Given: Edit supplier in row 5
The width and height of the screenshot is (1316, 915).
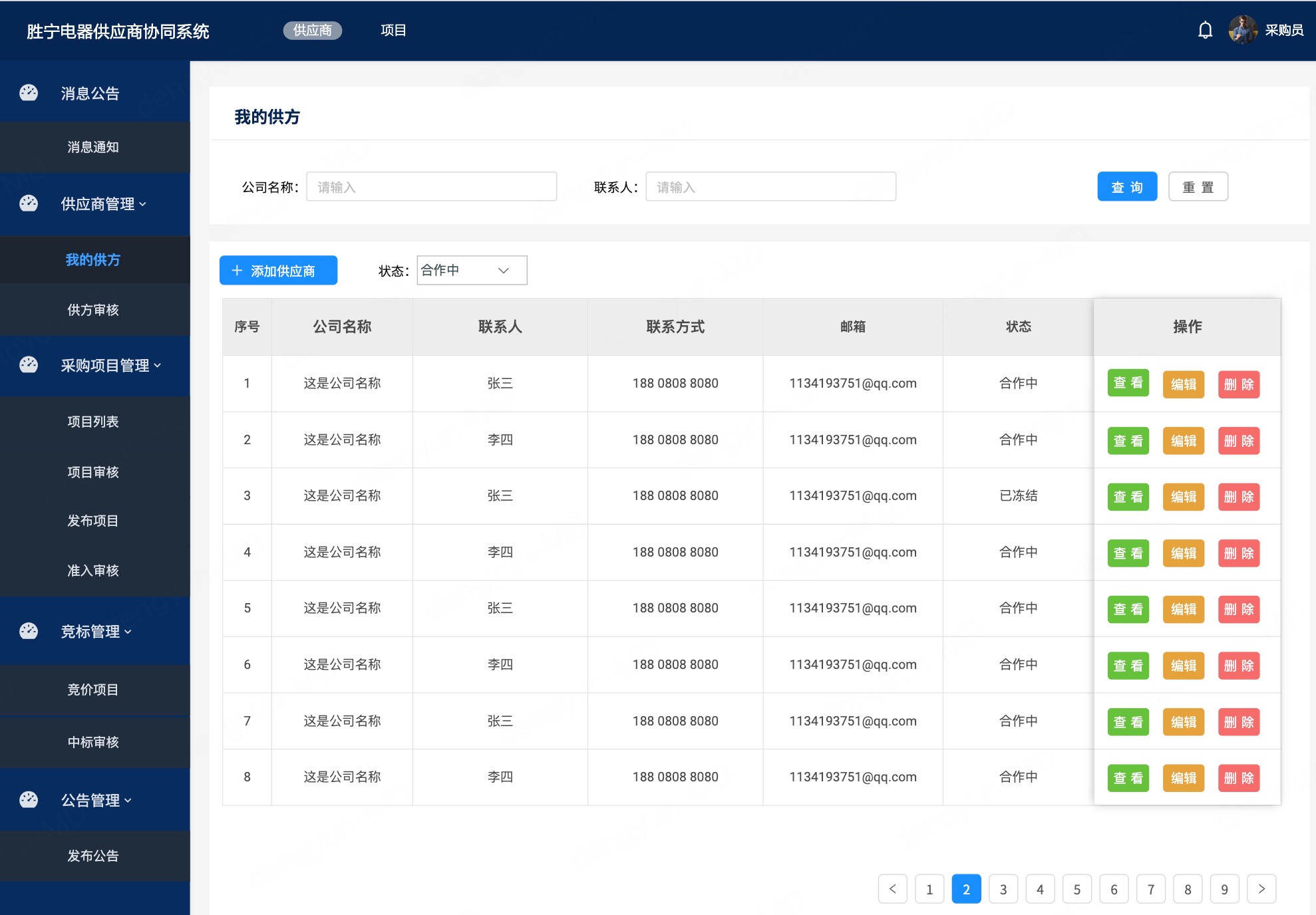Looking at the screenshot, I should coord(1184,609).
